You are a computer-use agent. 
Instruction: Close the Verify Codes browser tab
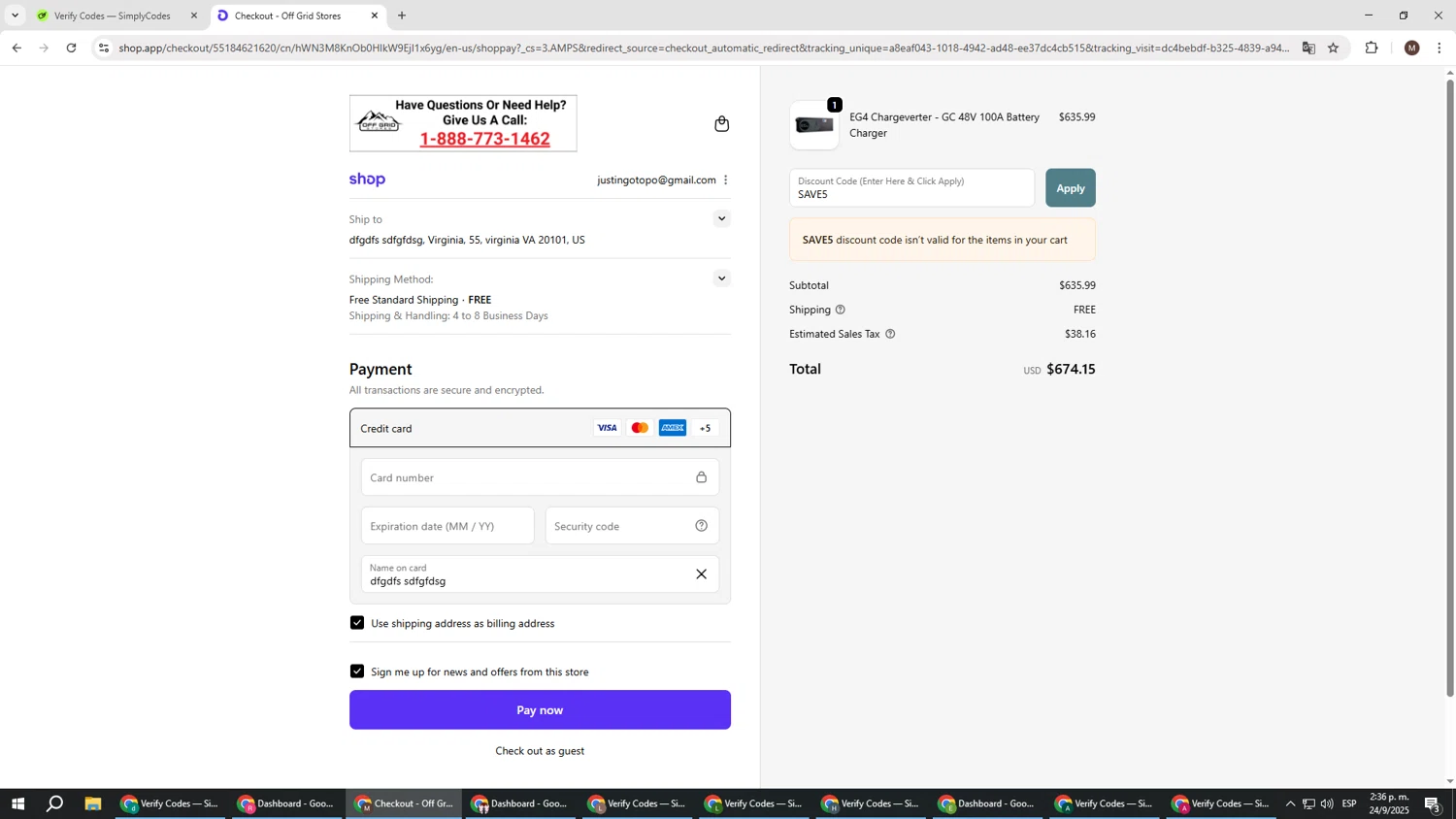193,16
